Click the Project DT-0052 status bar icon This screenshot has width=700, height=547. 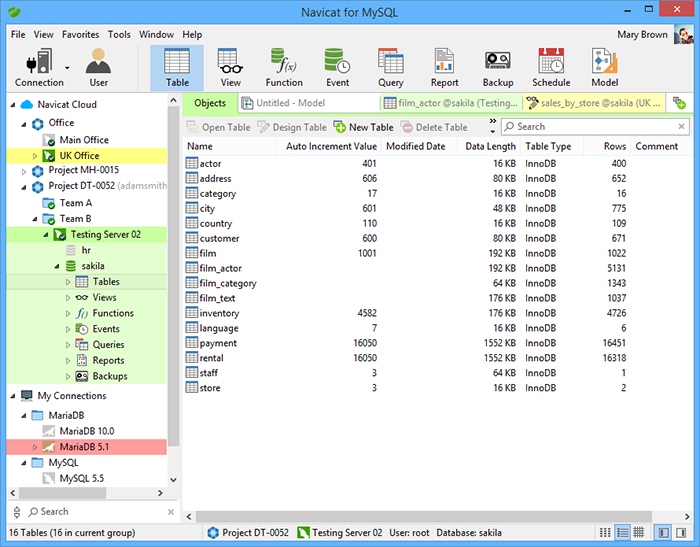coord(213,532)
